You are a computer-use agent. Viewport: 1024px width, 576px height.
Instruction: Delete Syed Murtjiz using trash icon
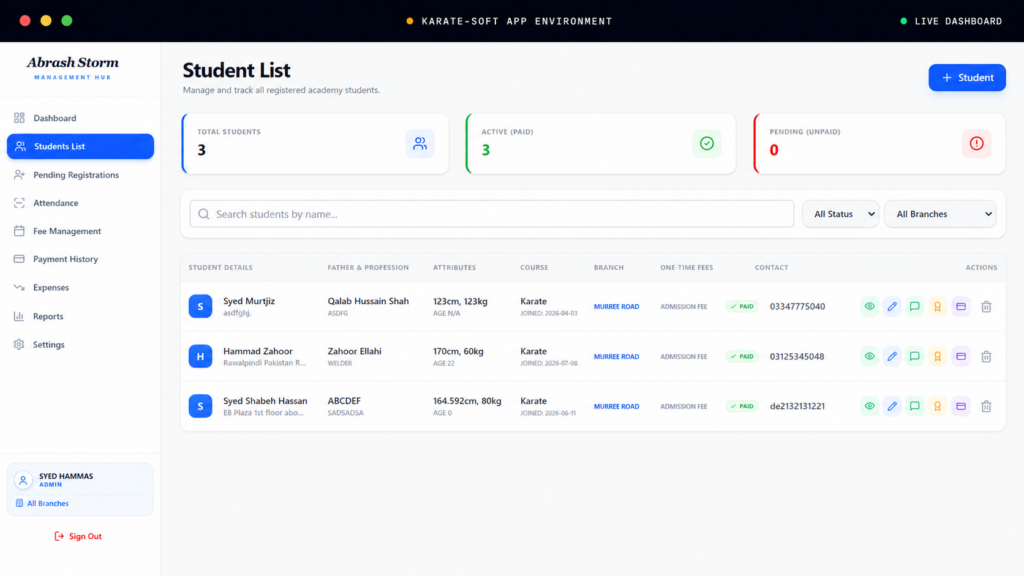(986, 306)
